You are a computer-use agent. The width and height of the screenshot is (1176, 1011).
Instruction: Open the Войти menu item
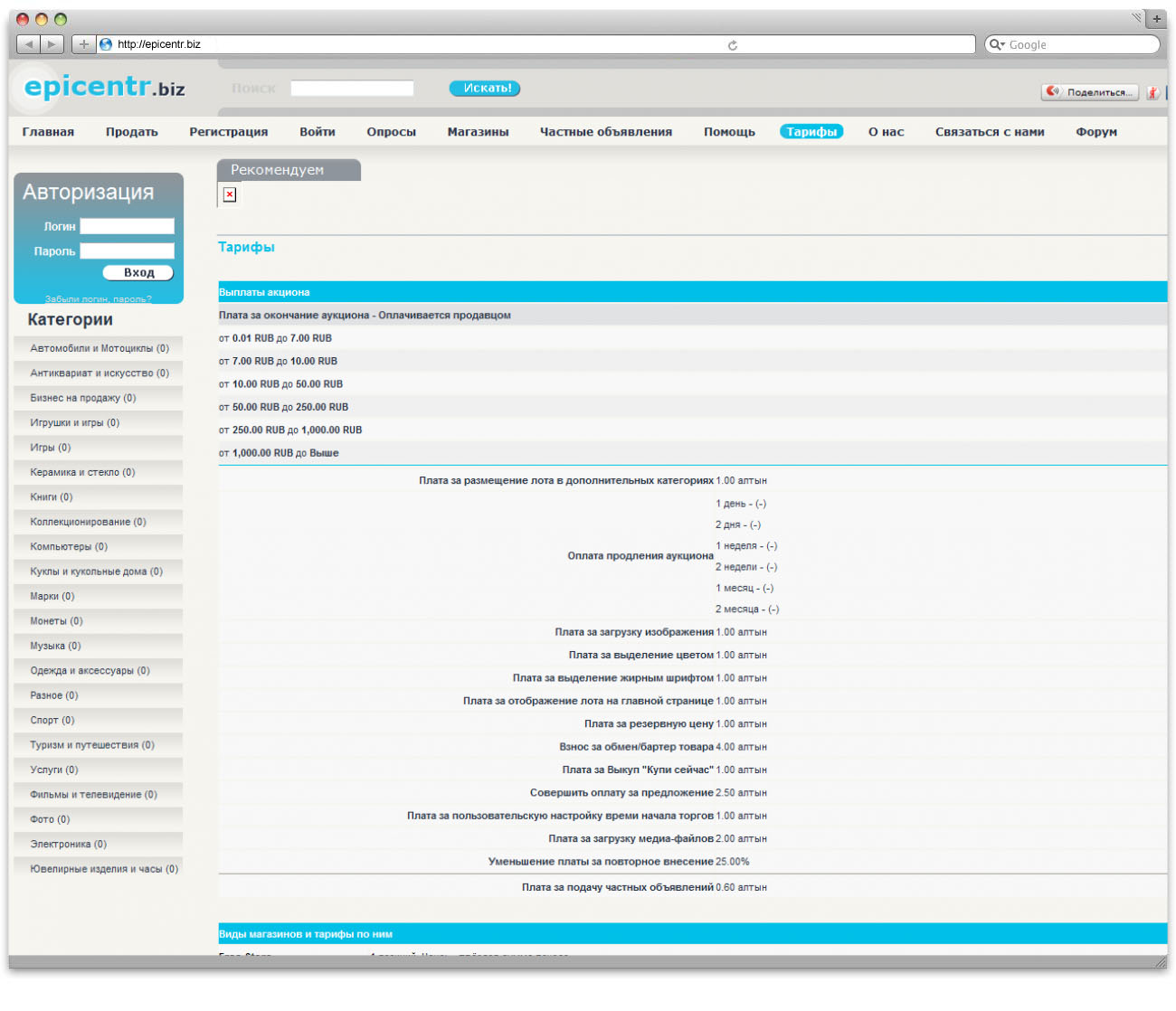click(x=318, y=132)
